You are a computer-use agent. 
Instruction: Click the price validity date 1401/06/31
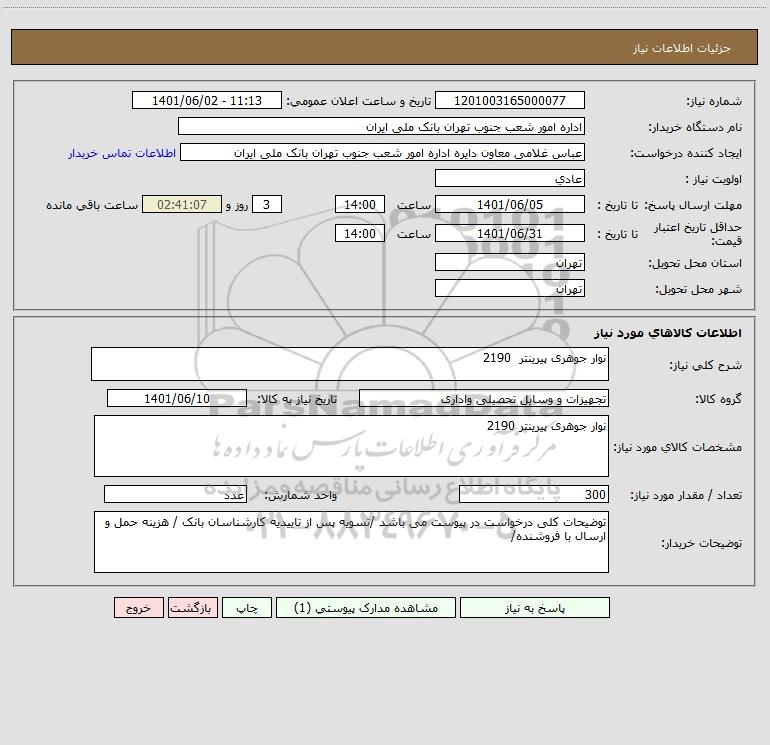pyautogui.click(x=510, y=233)
